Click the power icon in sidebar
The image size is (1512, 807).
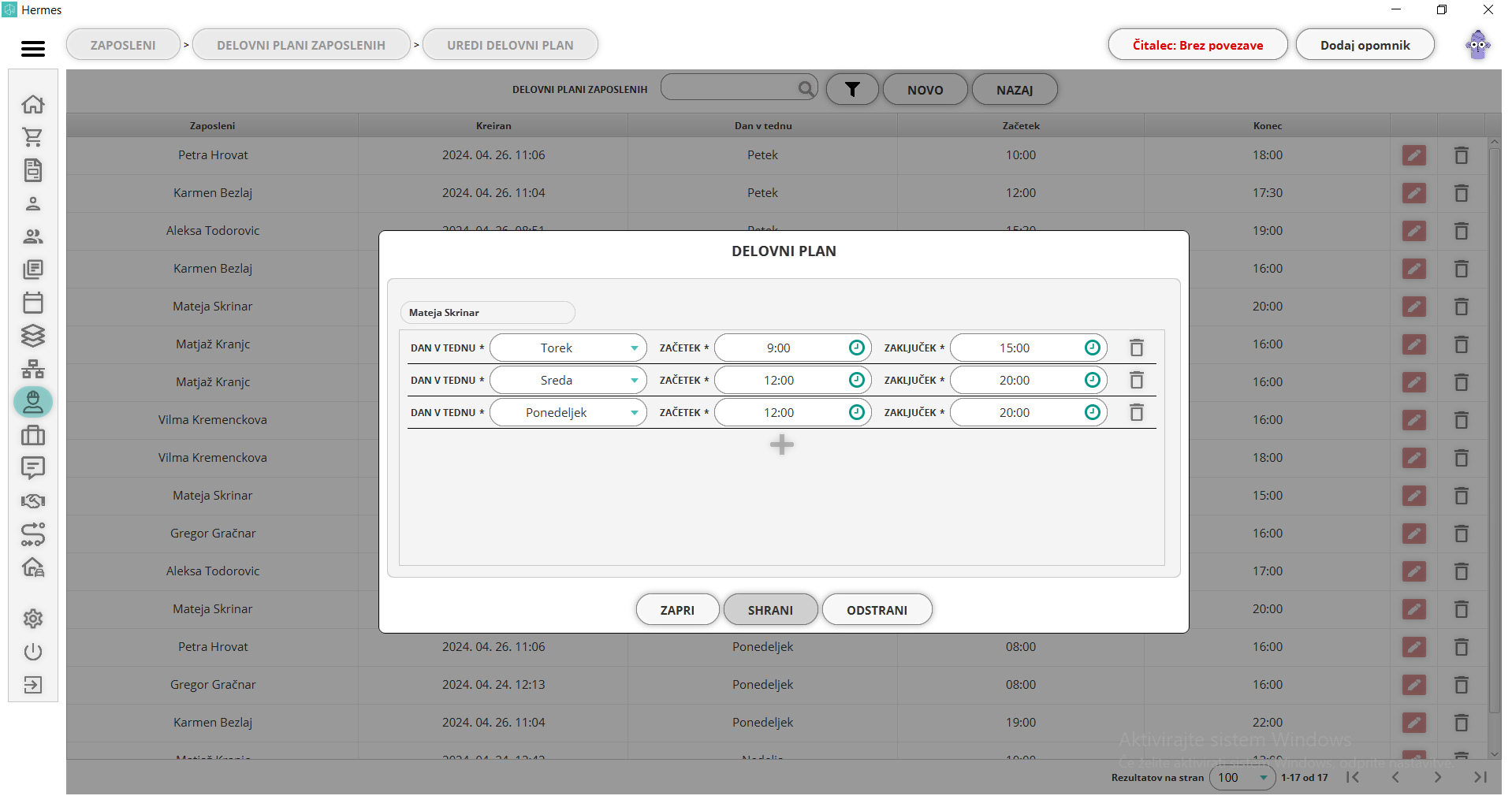click(33, 652)
